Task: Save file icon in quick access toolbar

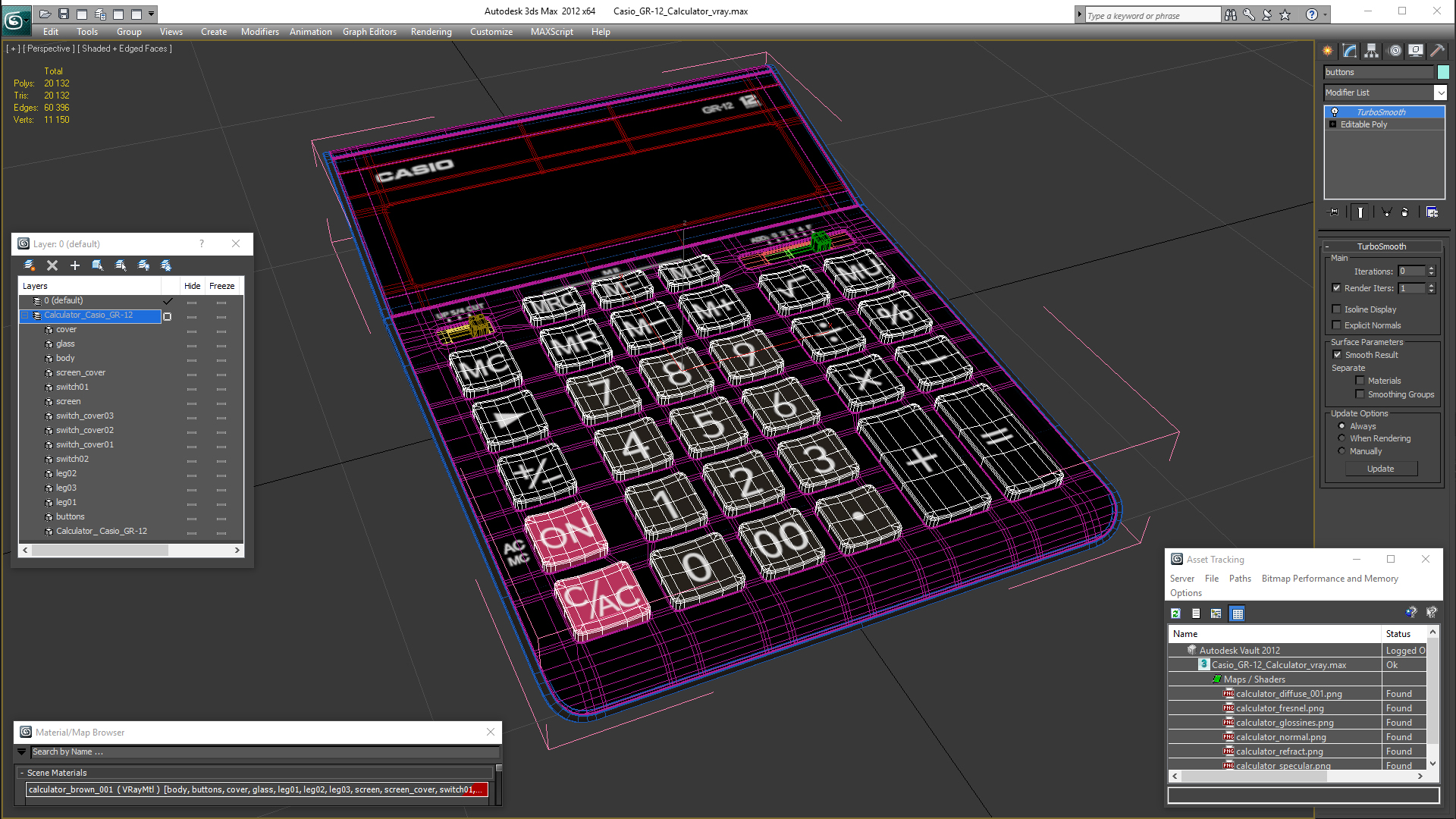Action: pos(64,14)
